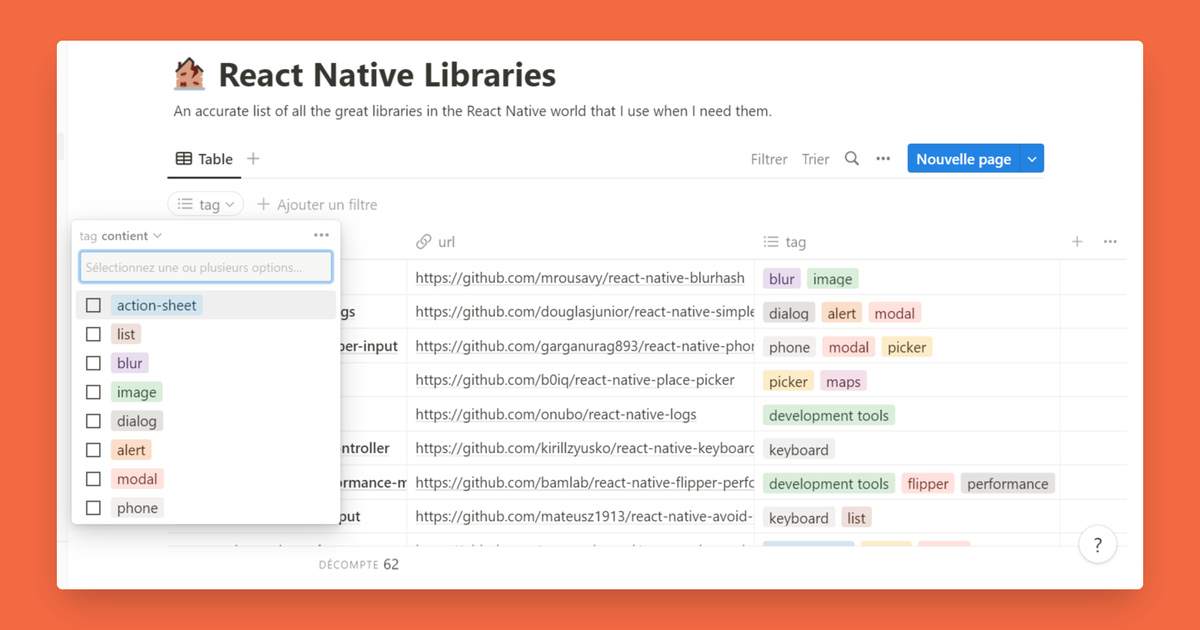Open the react-native-logs GitHub link
Screen dimensions: 1200x630
tap(556, 414)
